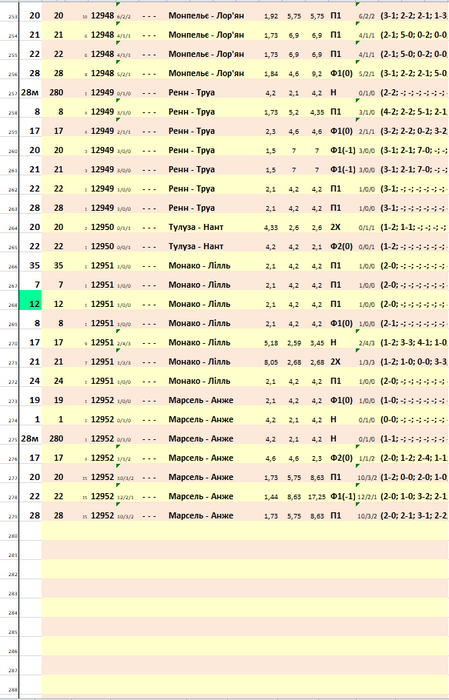The width and height of the screenshot is (449, 700).
Task: Select 'Тулуза - Нант' cell with result Ф2(0)
Action: point(195,246)
